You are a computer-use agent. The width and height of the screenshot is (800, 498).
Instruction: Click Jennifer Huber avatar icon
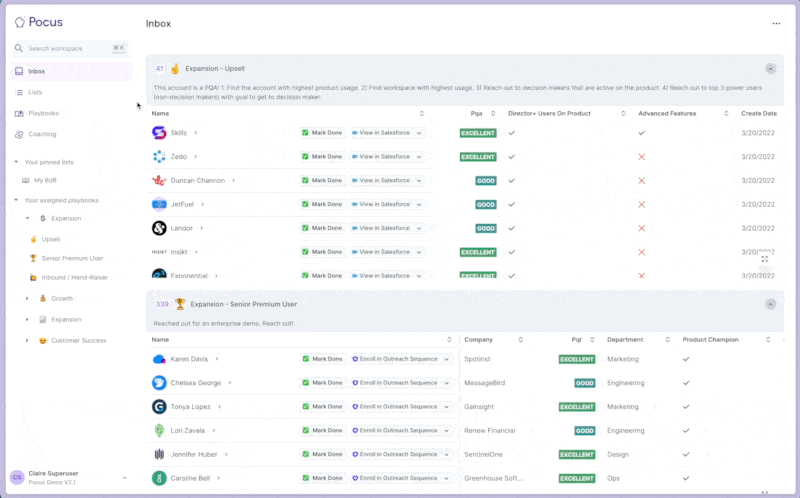click(159, 454)
